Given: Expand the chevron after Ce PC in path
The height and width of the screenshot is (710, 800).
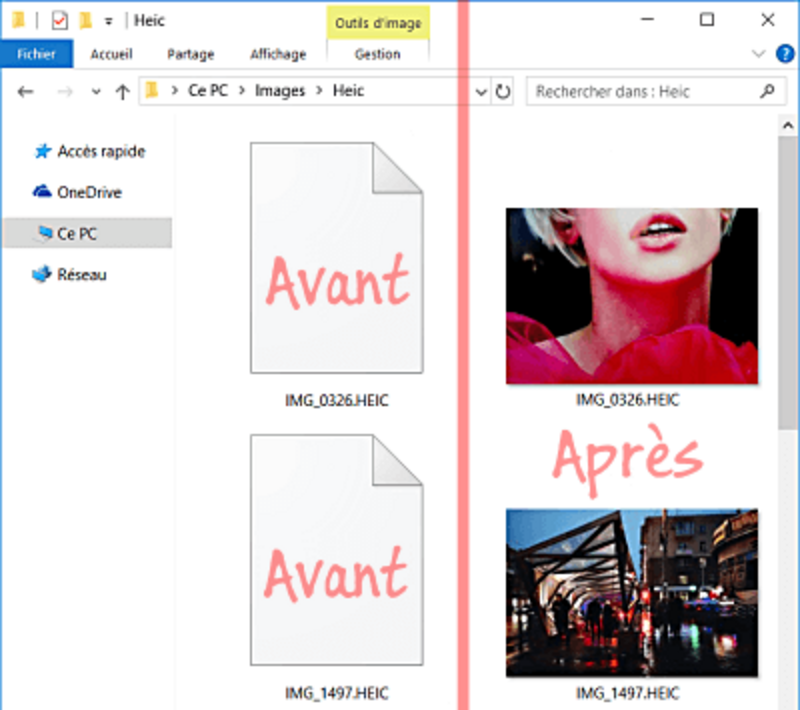Looking at the screenshot, I should [242, 91].
